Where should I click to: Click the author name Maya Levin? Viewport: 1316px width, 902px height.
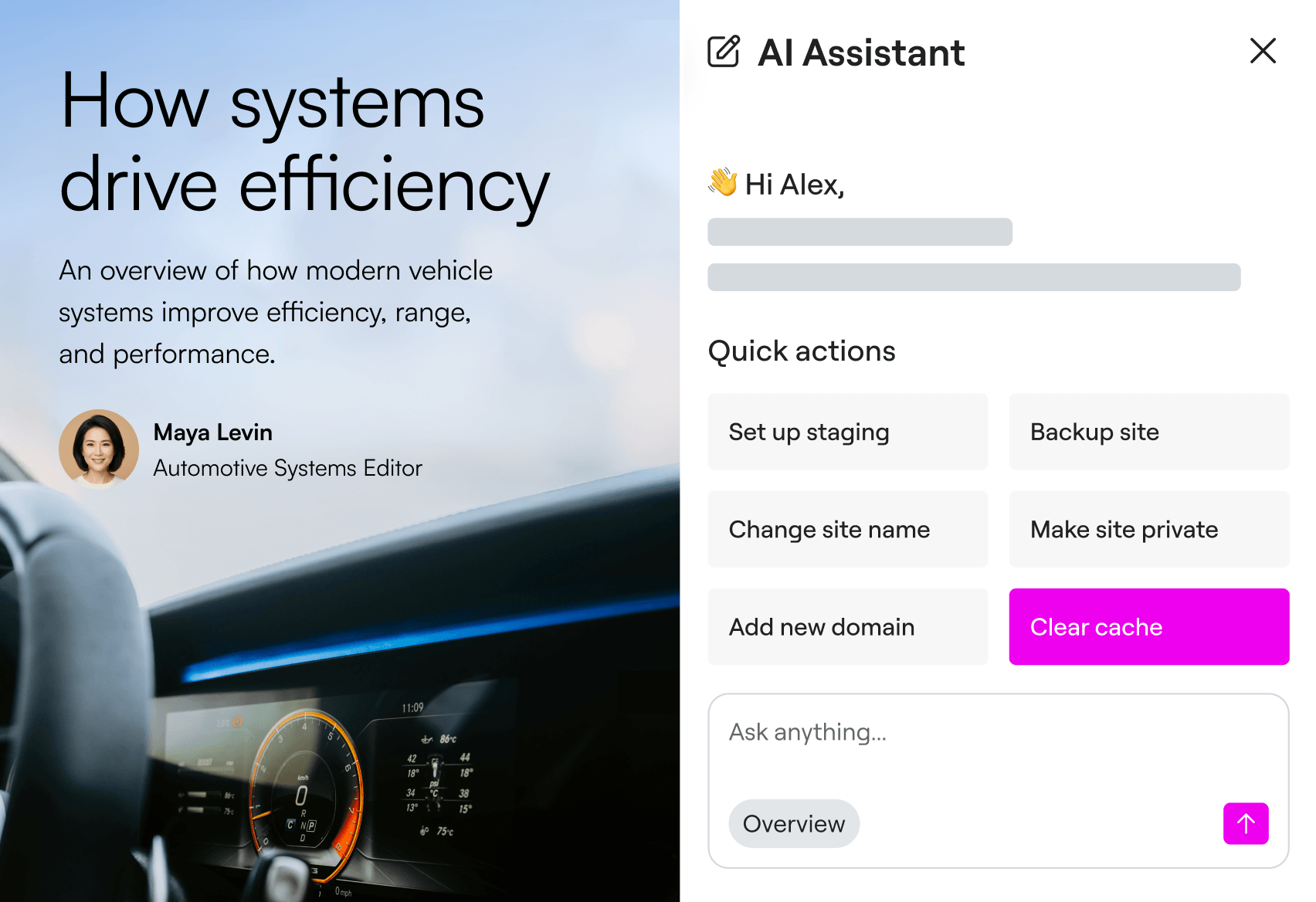[x=212, y=432]
